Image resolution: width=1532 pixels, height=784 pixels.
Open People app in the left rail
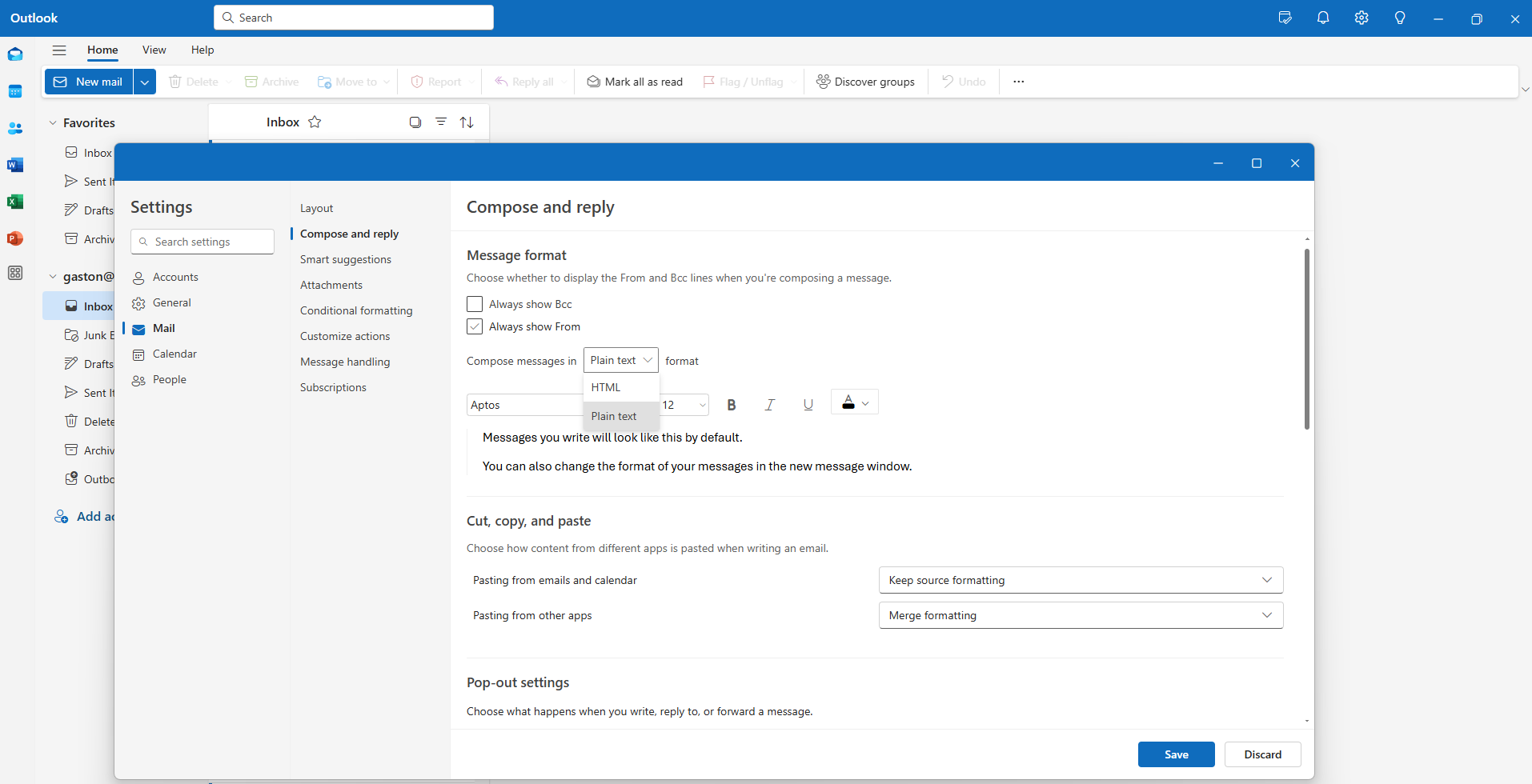coord(15,128)
